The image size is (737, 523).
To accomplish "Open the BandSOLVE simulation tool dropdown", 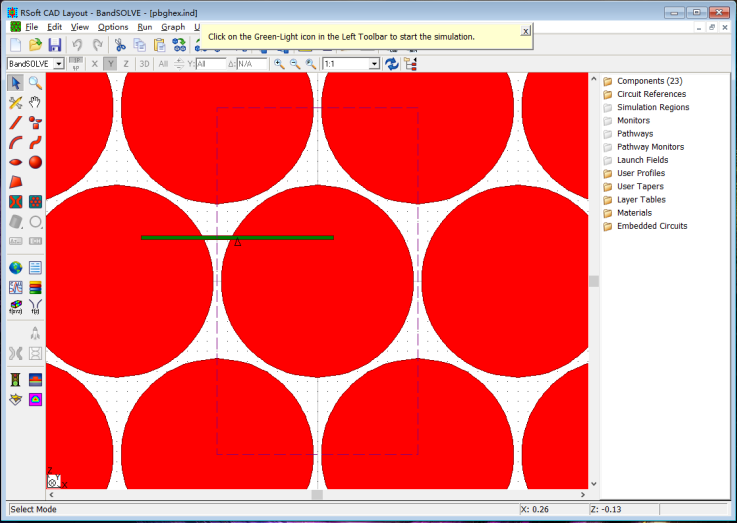I will click(x=59, y=64).
